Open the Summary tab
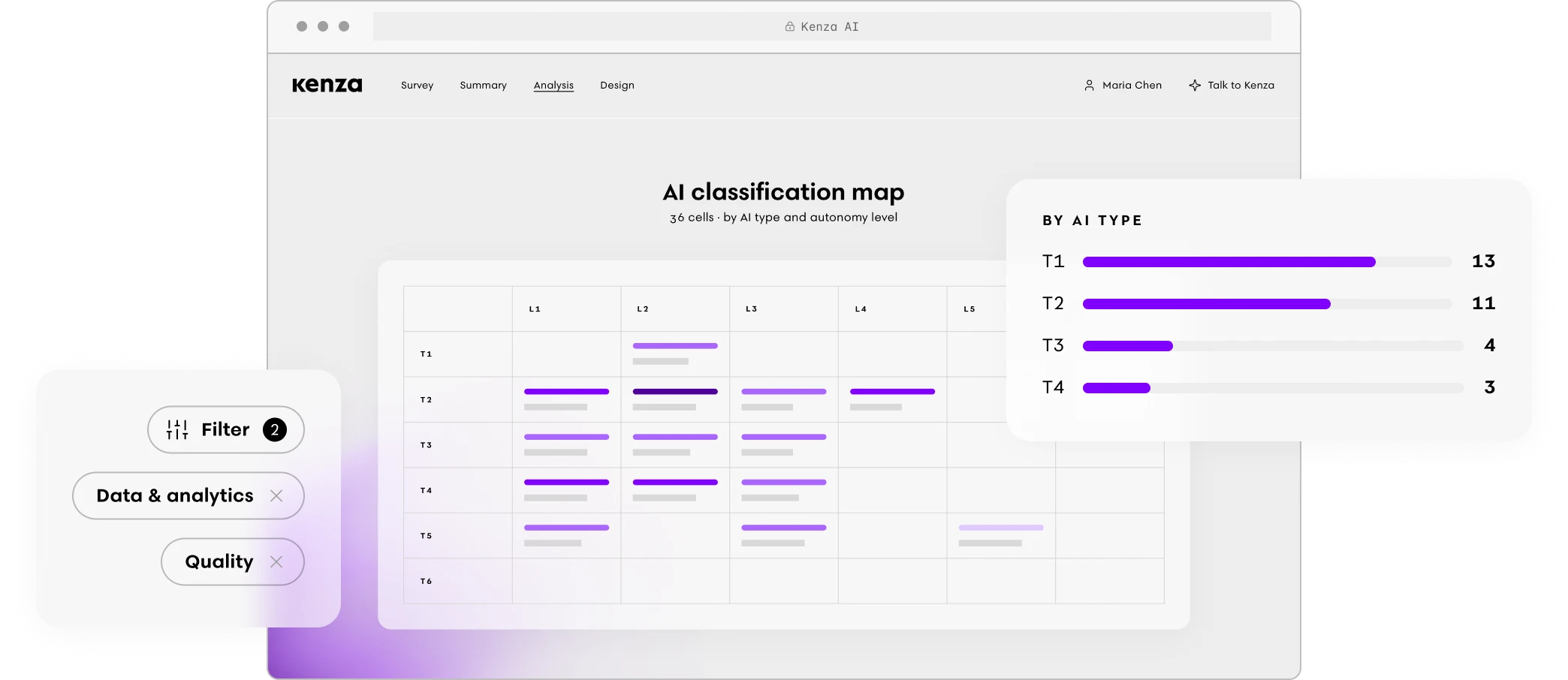Image resolution: width=1568 pixels, height=680 pixels. [x=483, y=86]
